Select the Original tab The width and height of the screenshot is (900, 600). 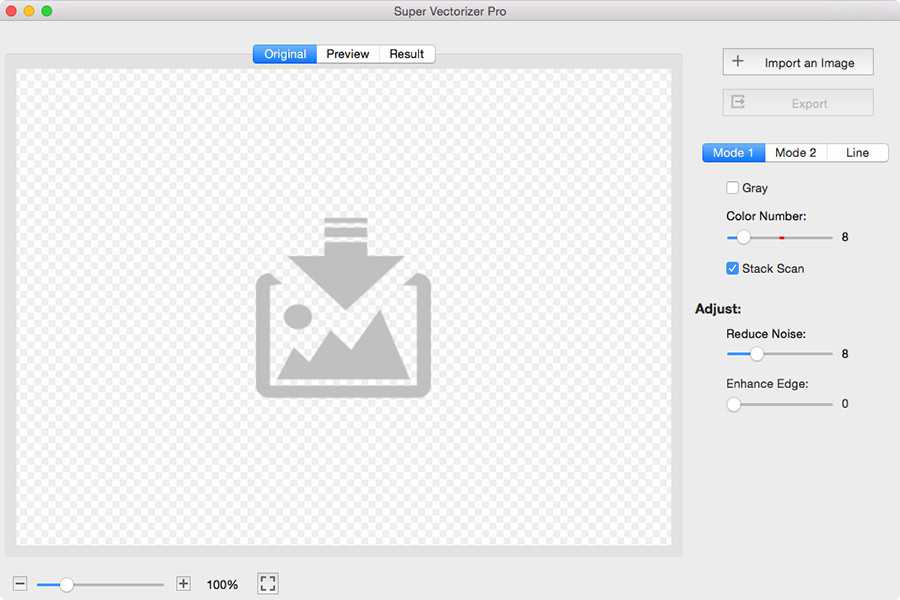284,54
